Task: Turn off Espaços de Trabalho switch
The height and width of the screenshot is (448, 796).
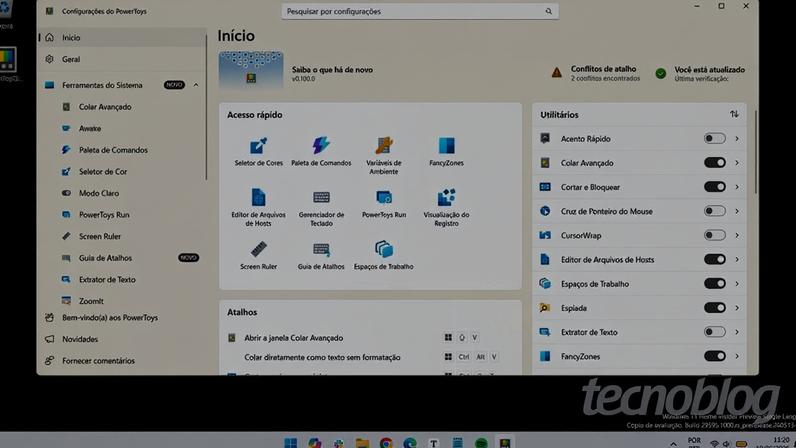Action: coord(714,283)
